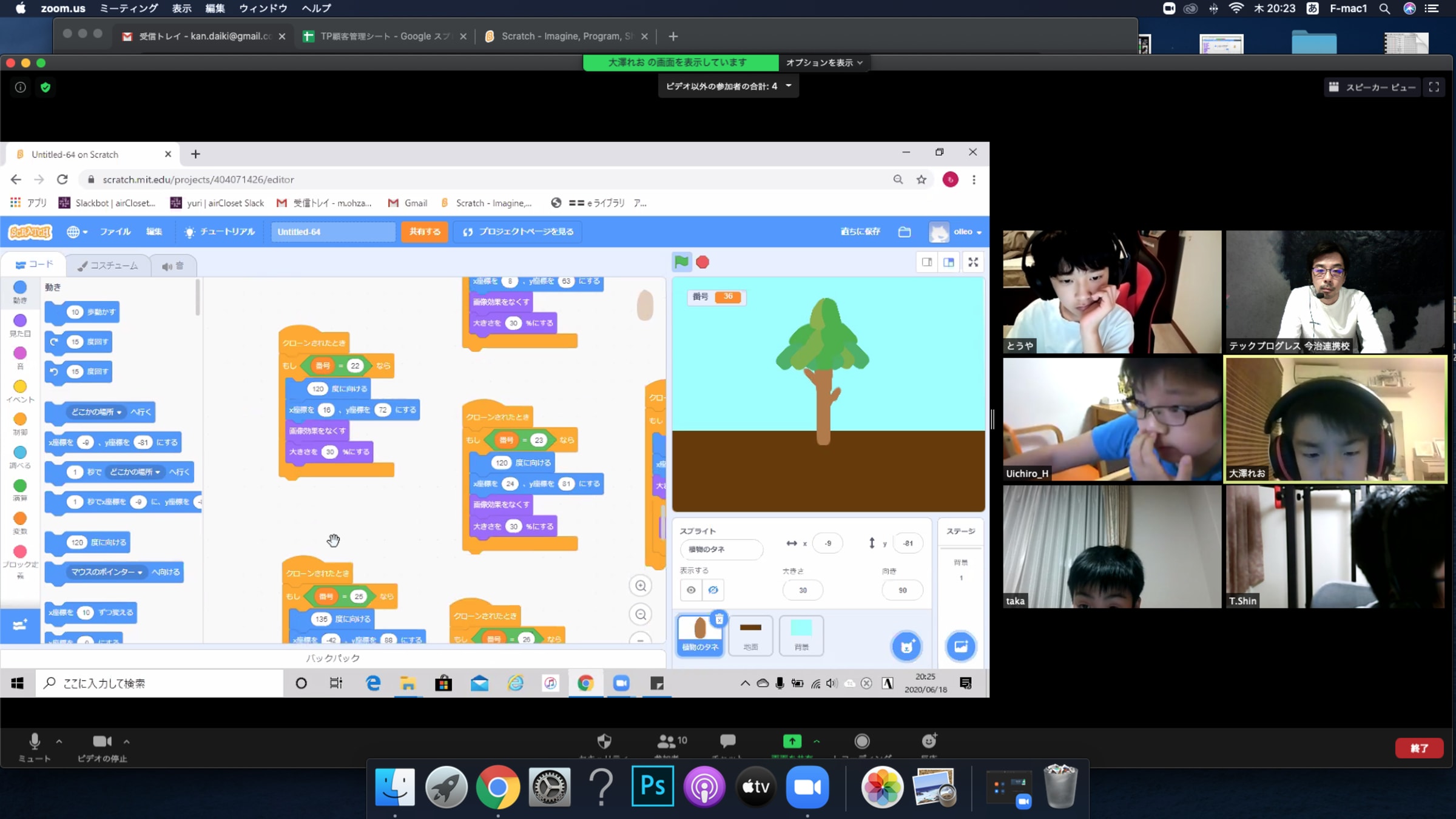
Task: Zoom in the Scratch code workspace
Action: coord(641,586)
